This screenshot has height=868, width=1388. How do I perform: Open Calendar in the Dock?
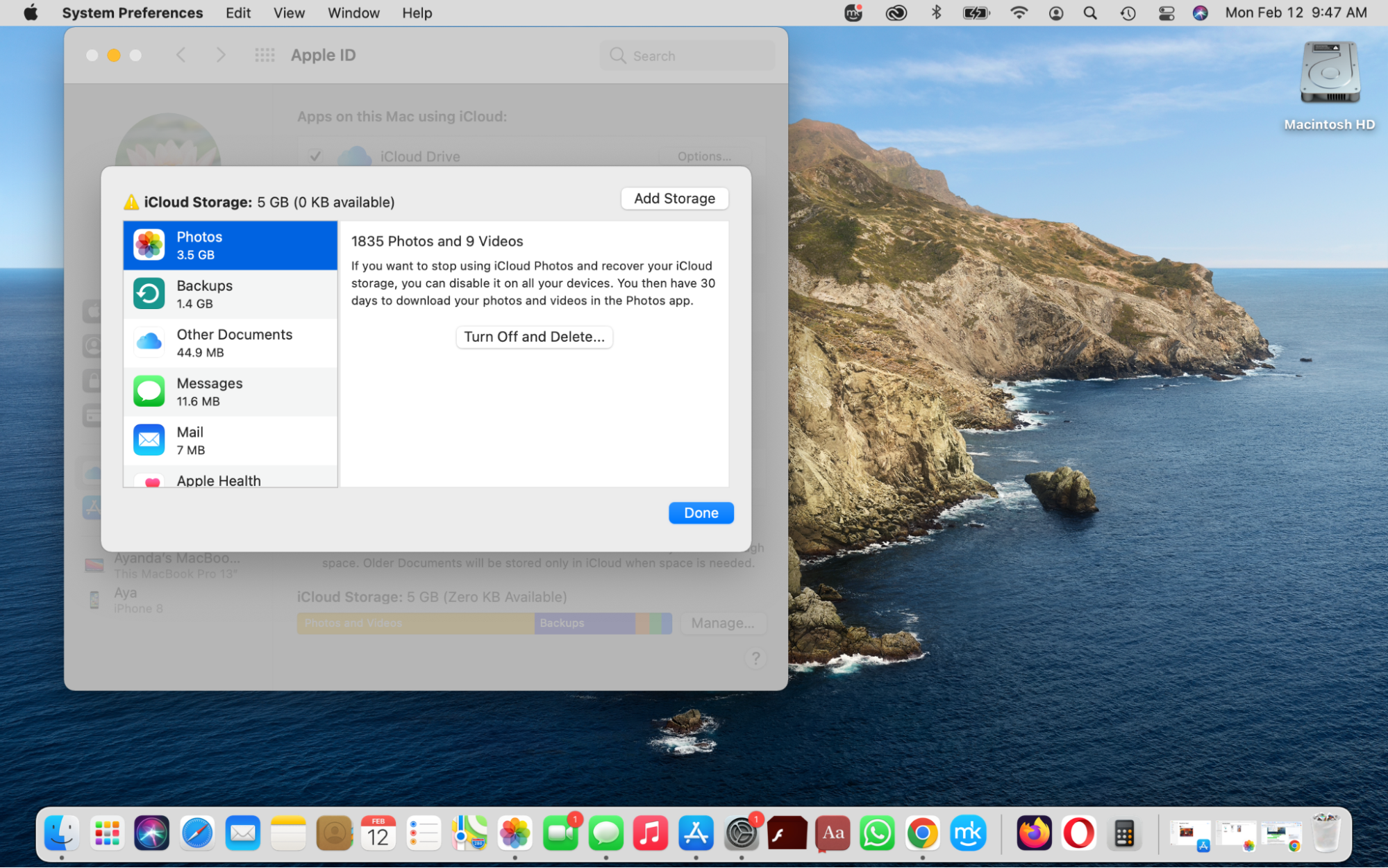tap(378, 833)
